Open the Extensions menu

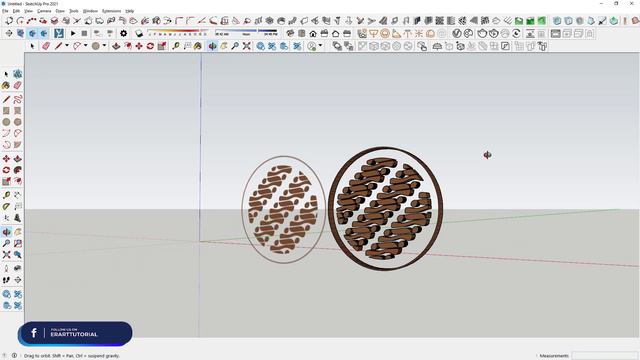click(x=111, y=11)
